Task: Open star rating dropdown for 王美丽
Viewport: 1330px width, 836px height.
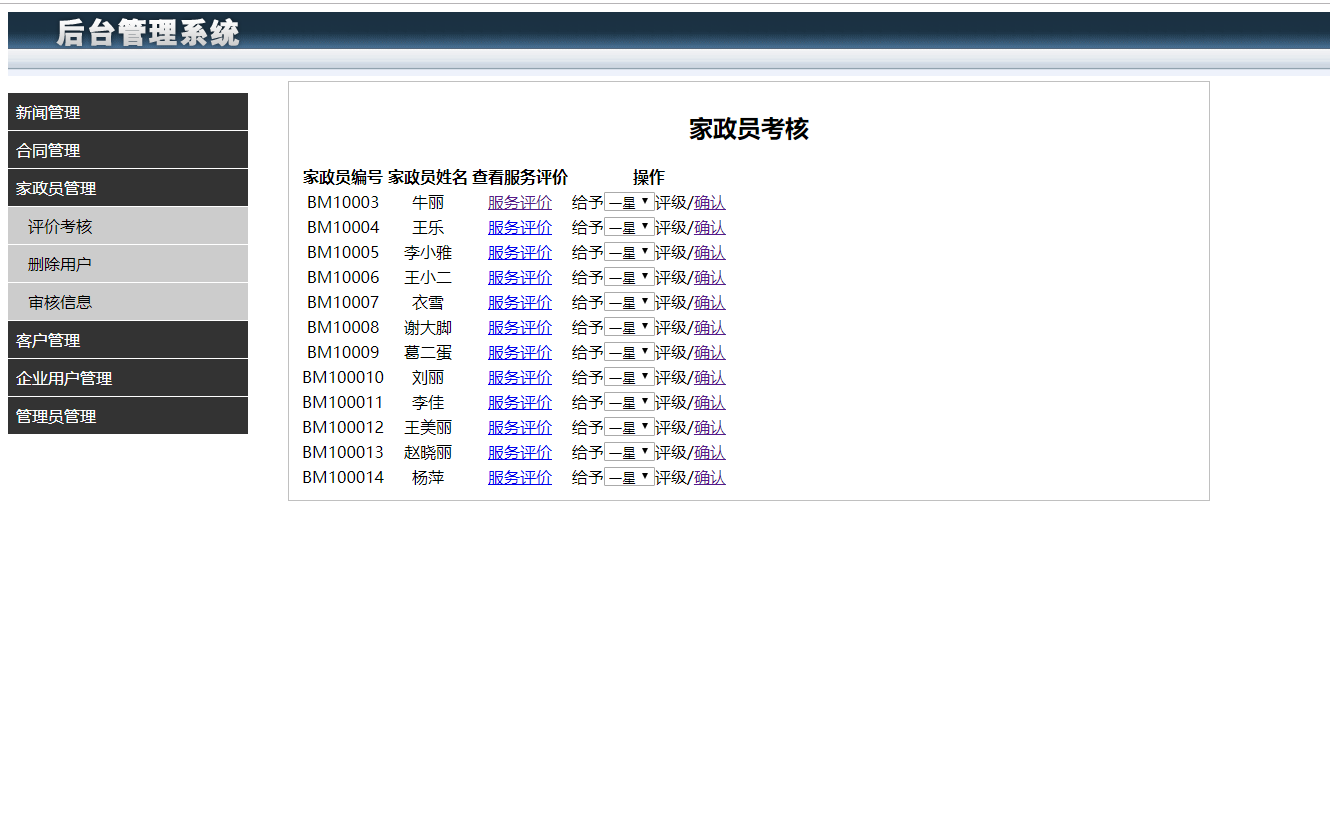Action: [x=628, y=427]
